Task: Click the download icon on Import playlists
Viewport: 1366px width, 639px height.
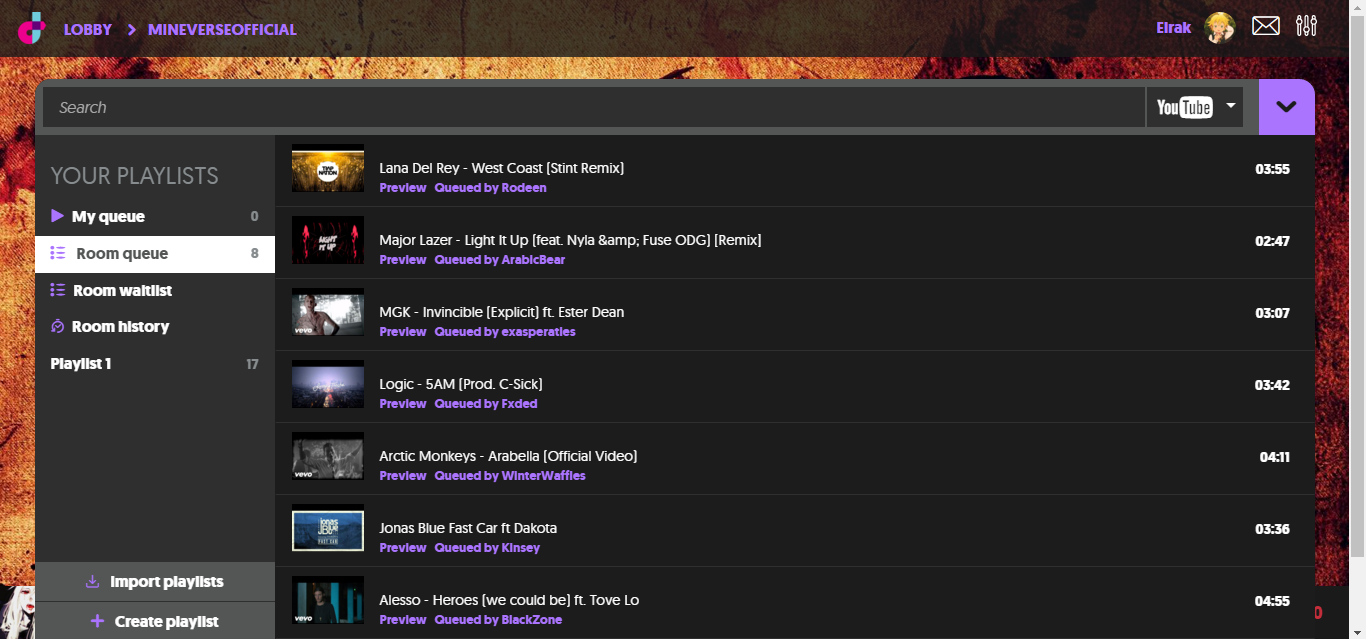Action: (x=93, y=582)
